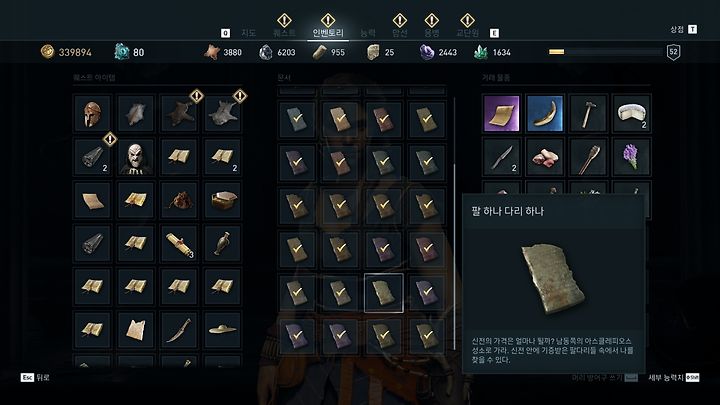This screenshot has width=720, height=405.
Task: Open the 인벤토리 tab
Action: (328, 33)
